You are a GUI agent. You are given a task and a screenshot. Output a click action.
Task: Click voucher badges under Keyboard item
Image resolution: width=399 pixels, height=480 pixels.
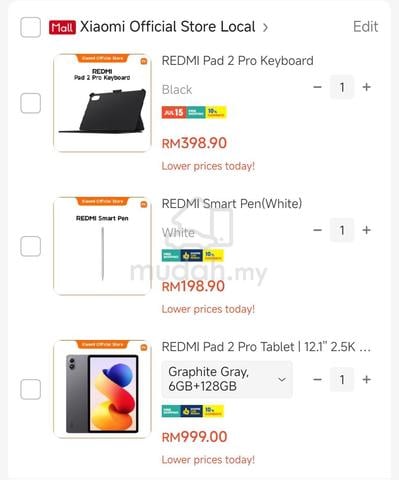(194, 112)
